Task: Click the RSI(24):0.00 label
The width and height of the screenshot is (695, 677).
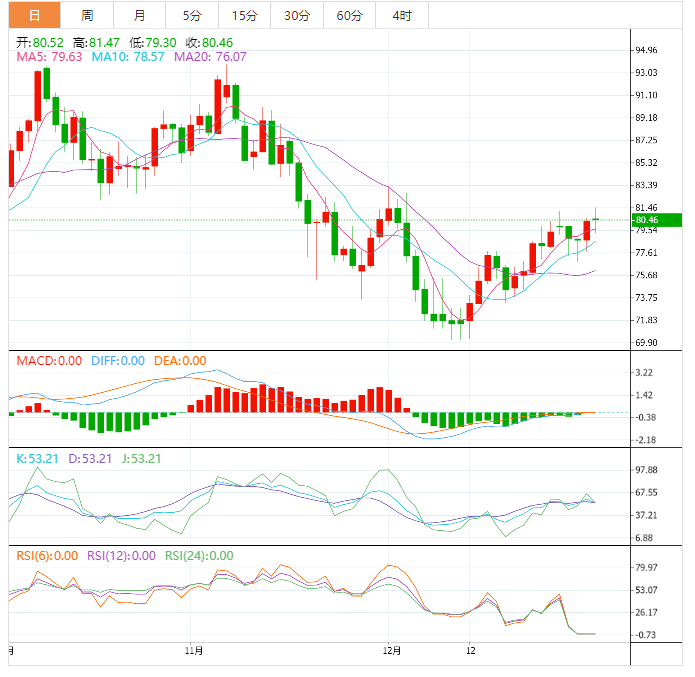Action: click(x=199, y=556)
